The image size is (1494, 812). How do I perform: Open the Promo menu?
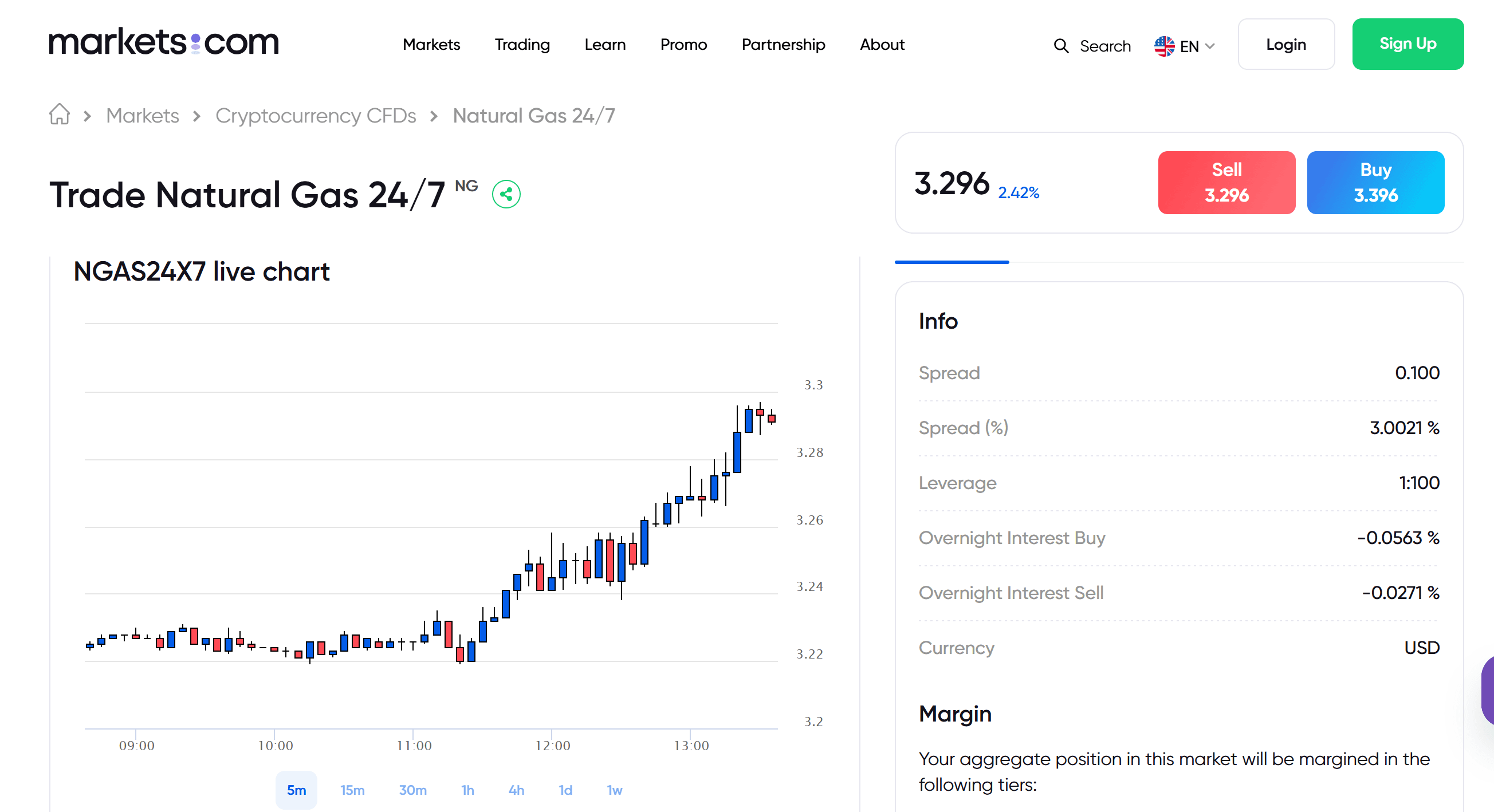(683, 45)
